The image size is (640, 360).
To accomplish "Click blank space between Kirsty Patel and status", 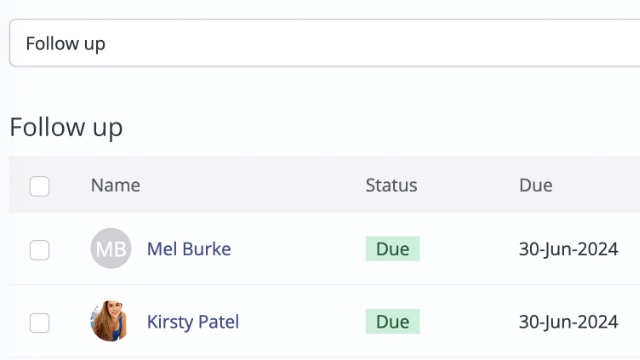I will click(x=302, y=322).
